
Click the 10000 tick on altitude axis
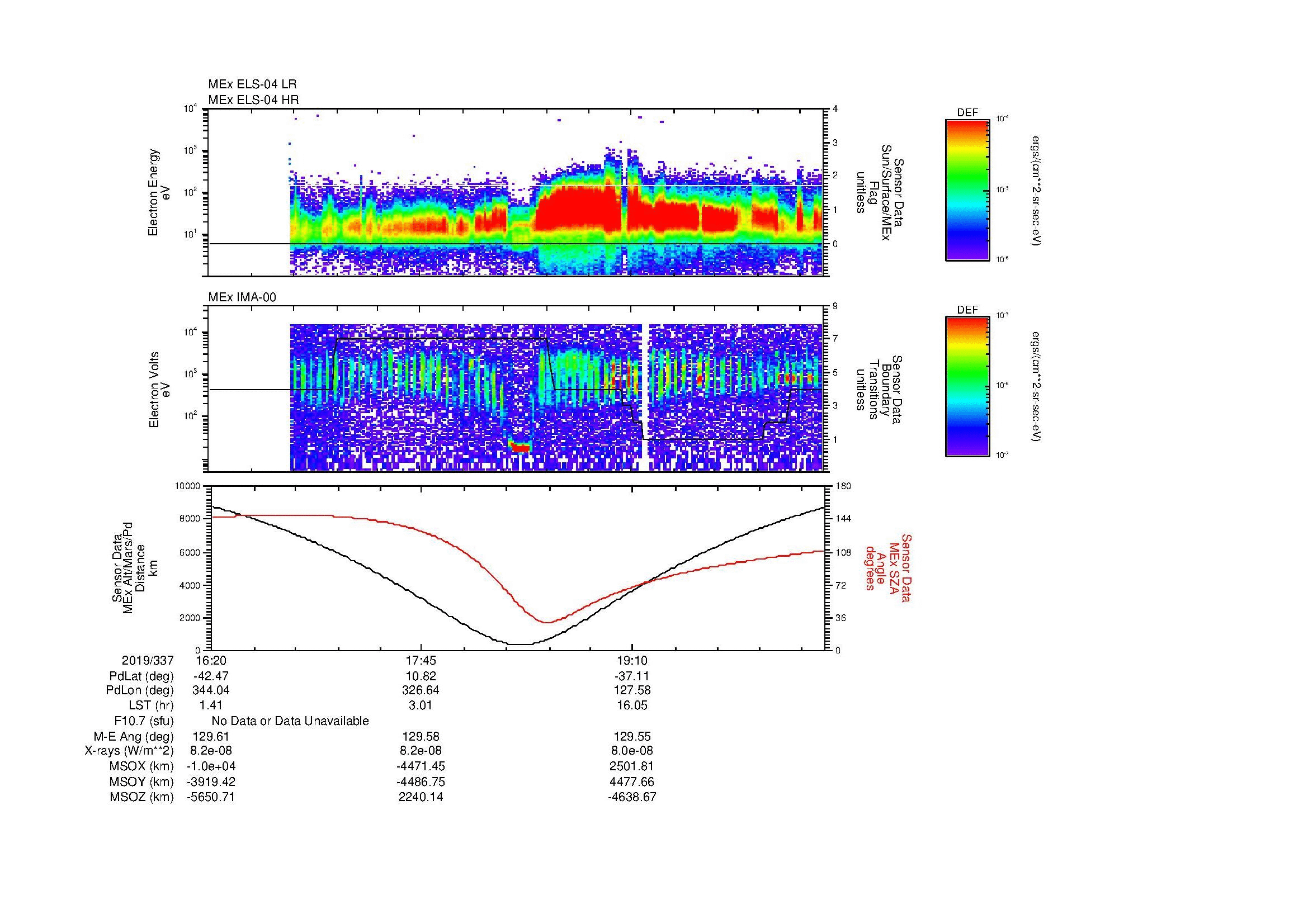point(187,486)
